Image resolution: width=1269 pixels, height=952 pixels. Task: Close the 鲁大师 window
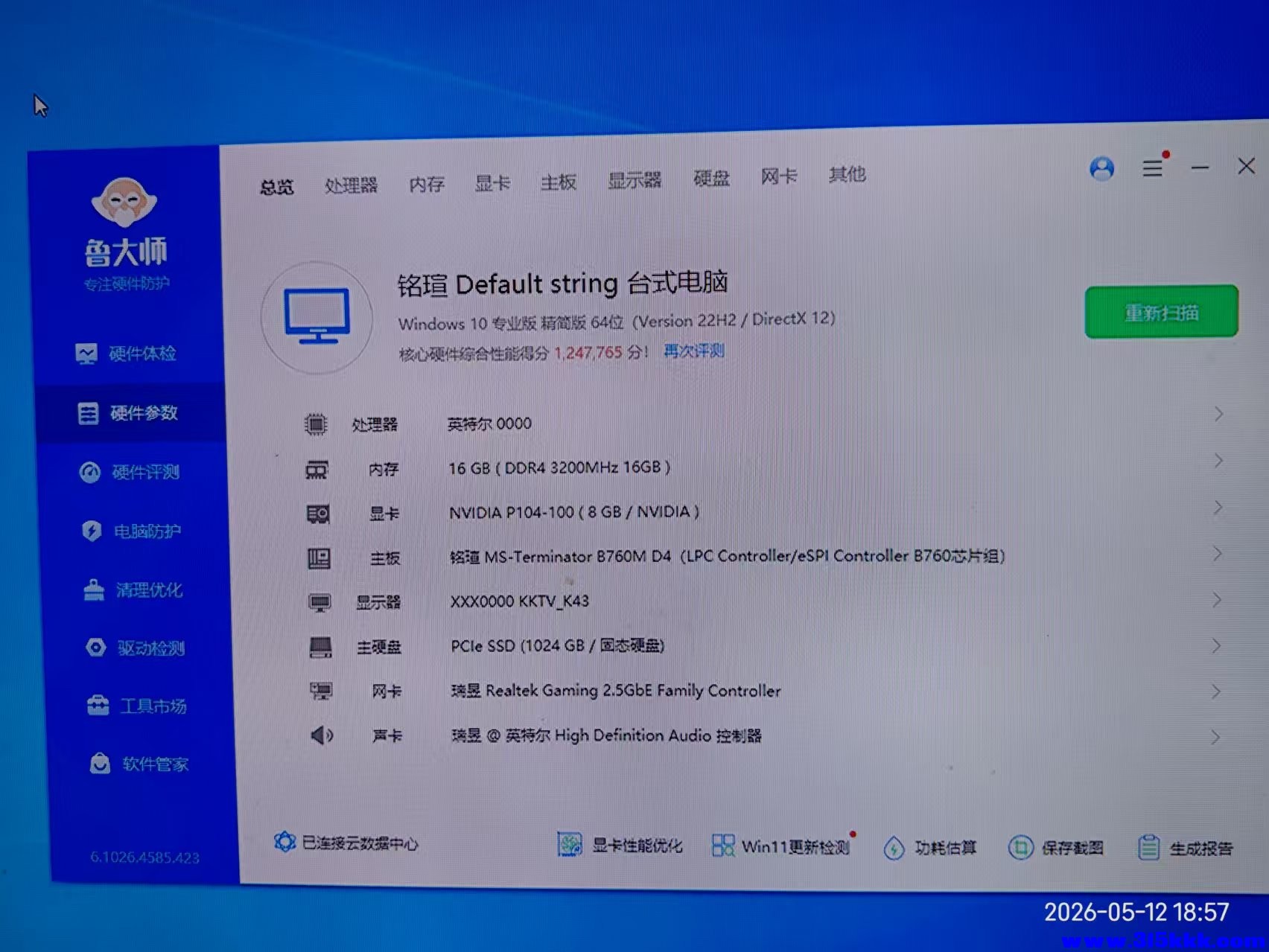point(1246,166)
